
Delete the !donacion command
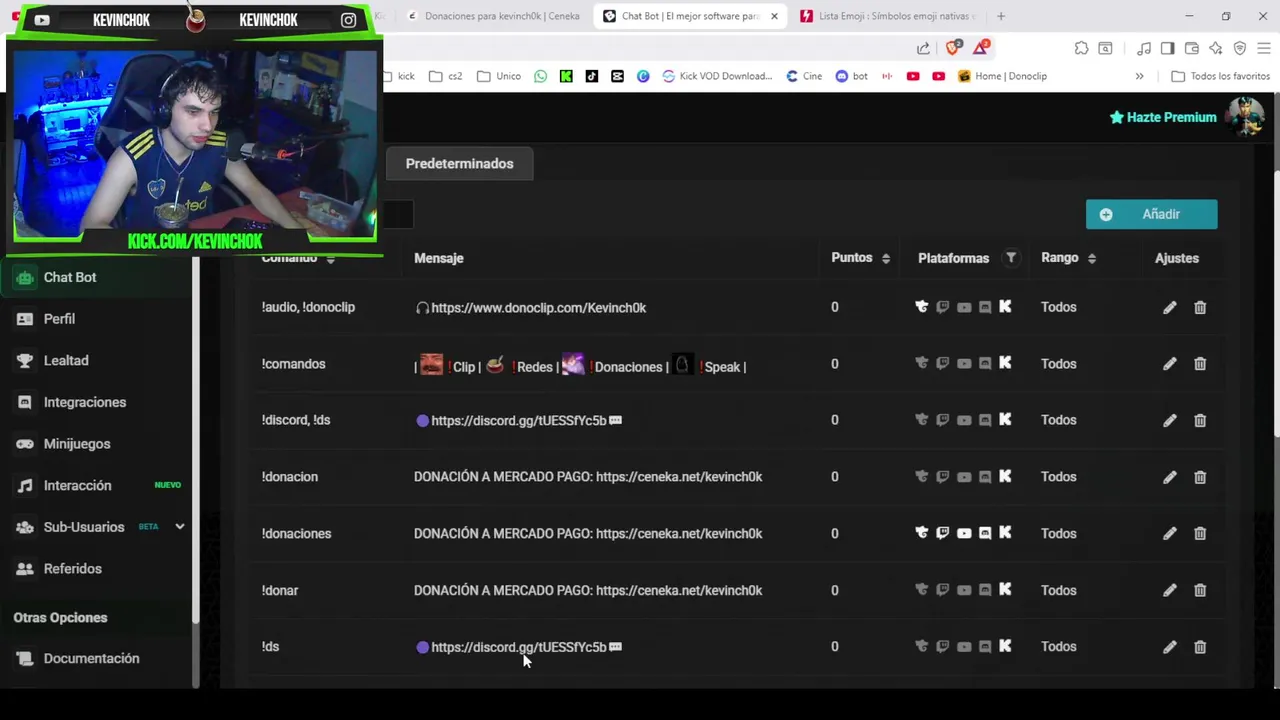[1200, 477]
